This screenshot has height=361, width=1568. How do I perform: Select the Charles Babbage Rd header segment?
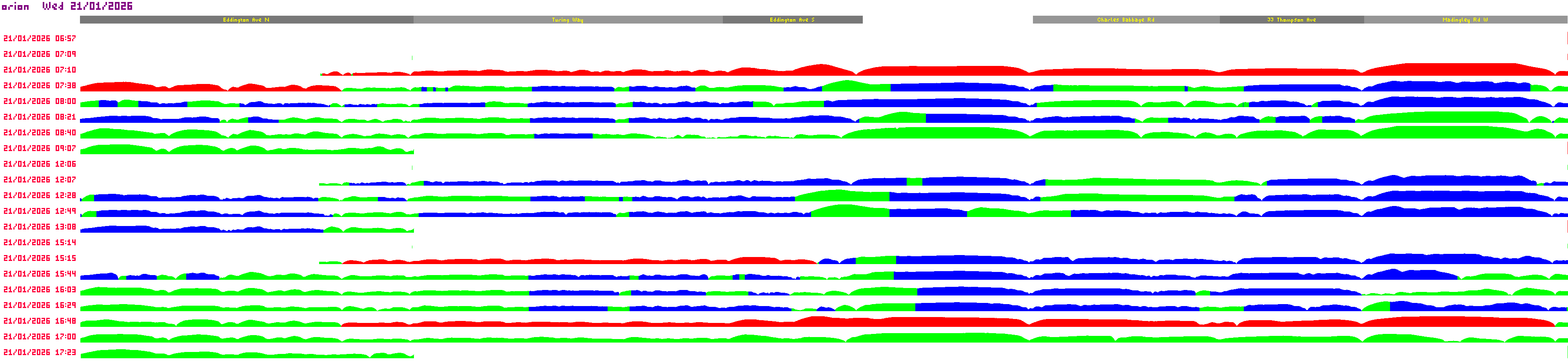tap(1125, 20)
